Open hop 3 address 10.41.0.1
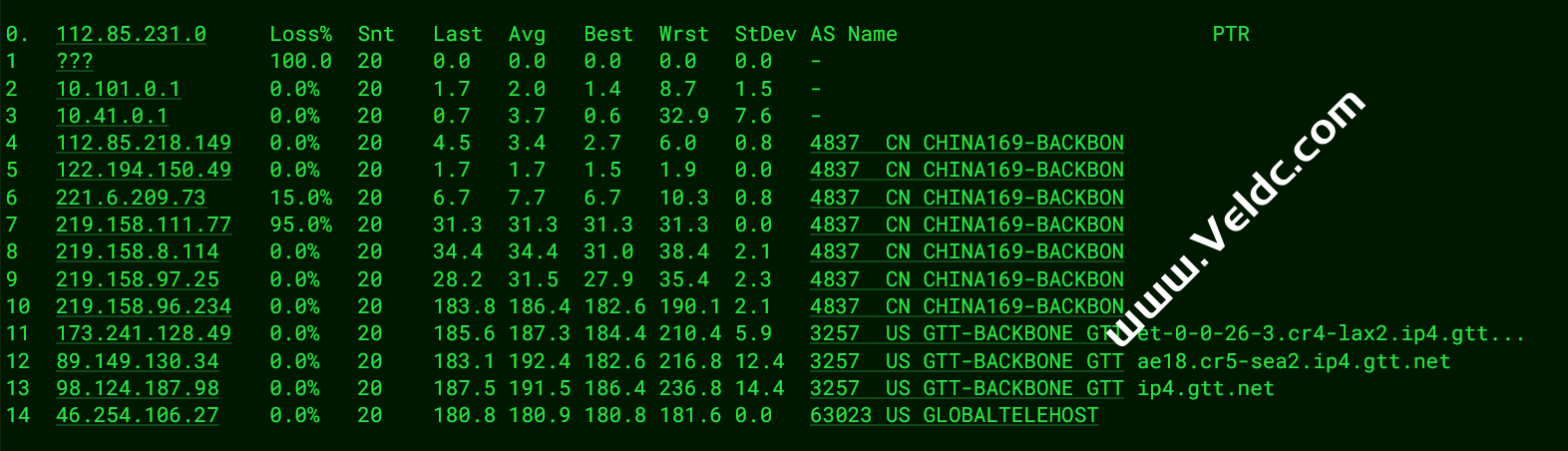 click(x=112, y=116)
